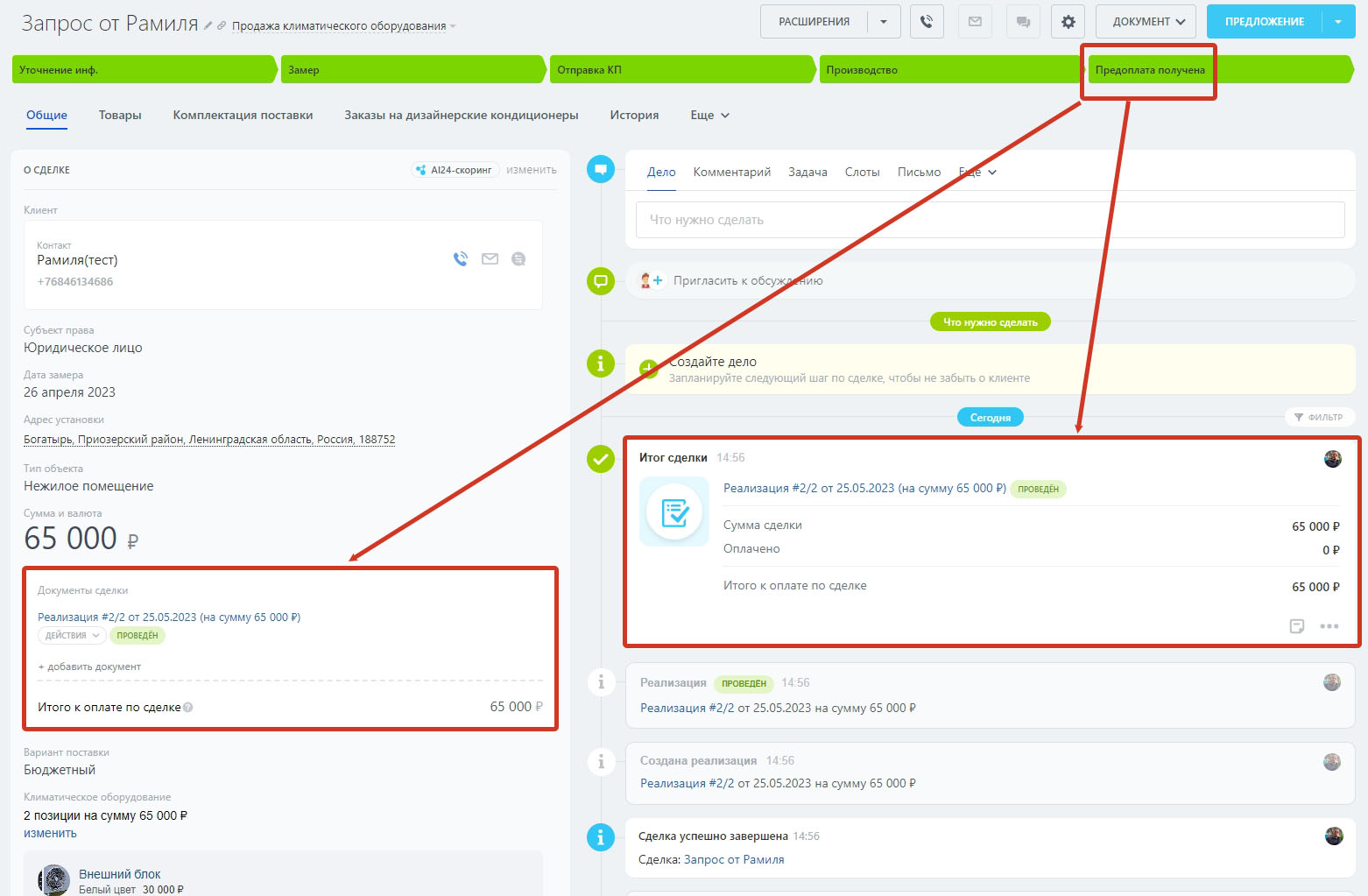Image resolution: width=1368 pixels, height=896 pixels.
Task: Switch to the Товары tab
Action: 120,115
